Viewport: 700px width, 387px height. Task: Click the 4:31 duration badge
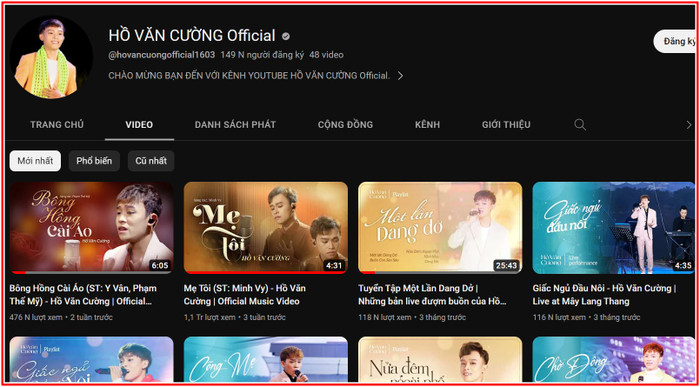(334, 266)
